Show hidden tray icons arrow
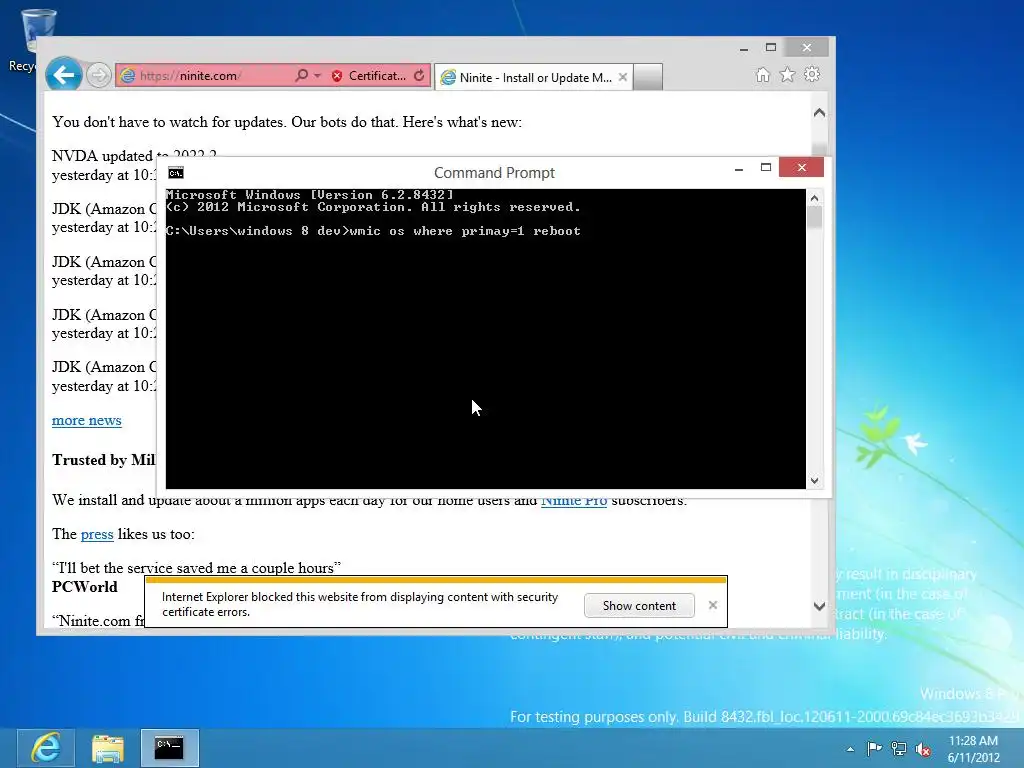Screen dimensions: 1024x768 click(x=850, y=749)
